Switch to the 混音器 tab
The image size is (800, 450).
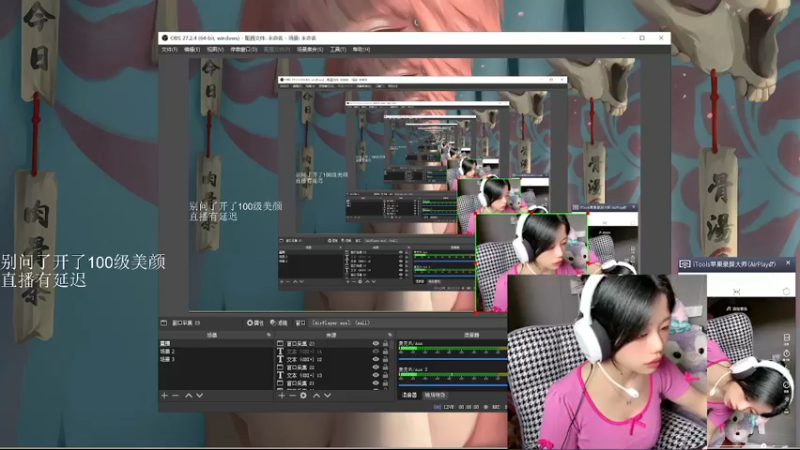(409, 395)
